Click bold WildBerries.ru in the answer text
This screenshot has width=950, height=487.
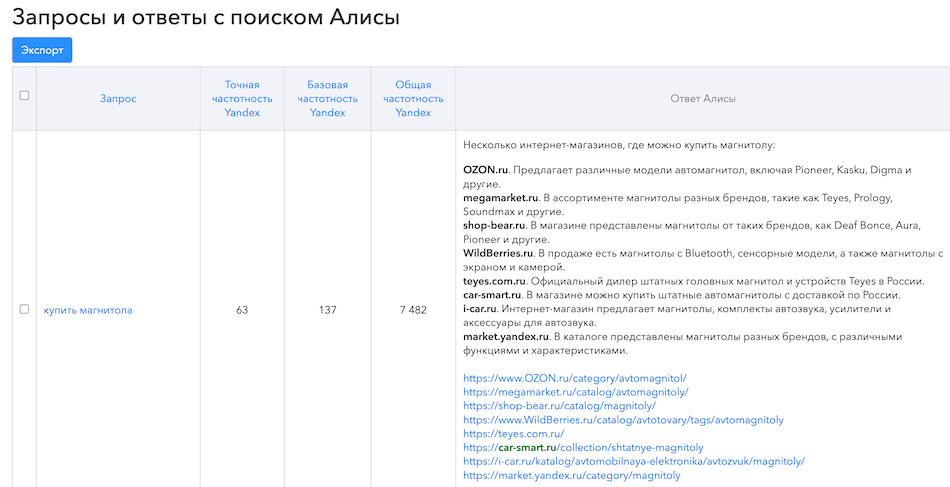pos(497,254)
